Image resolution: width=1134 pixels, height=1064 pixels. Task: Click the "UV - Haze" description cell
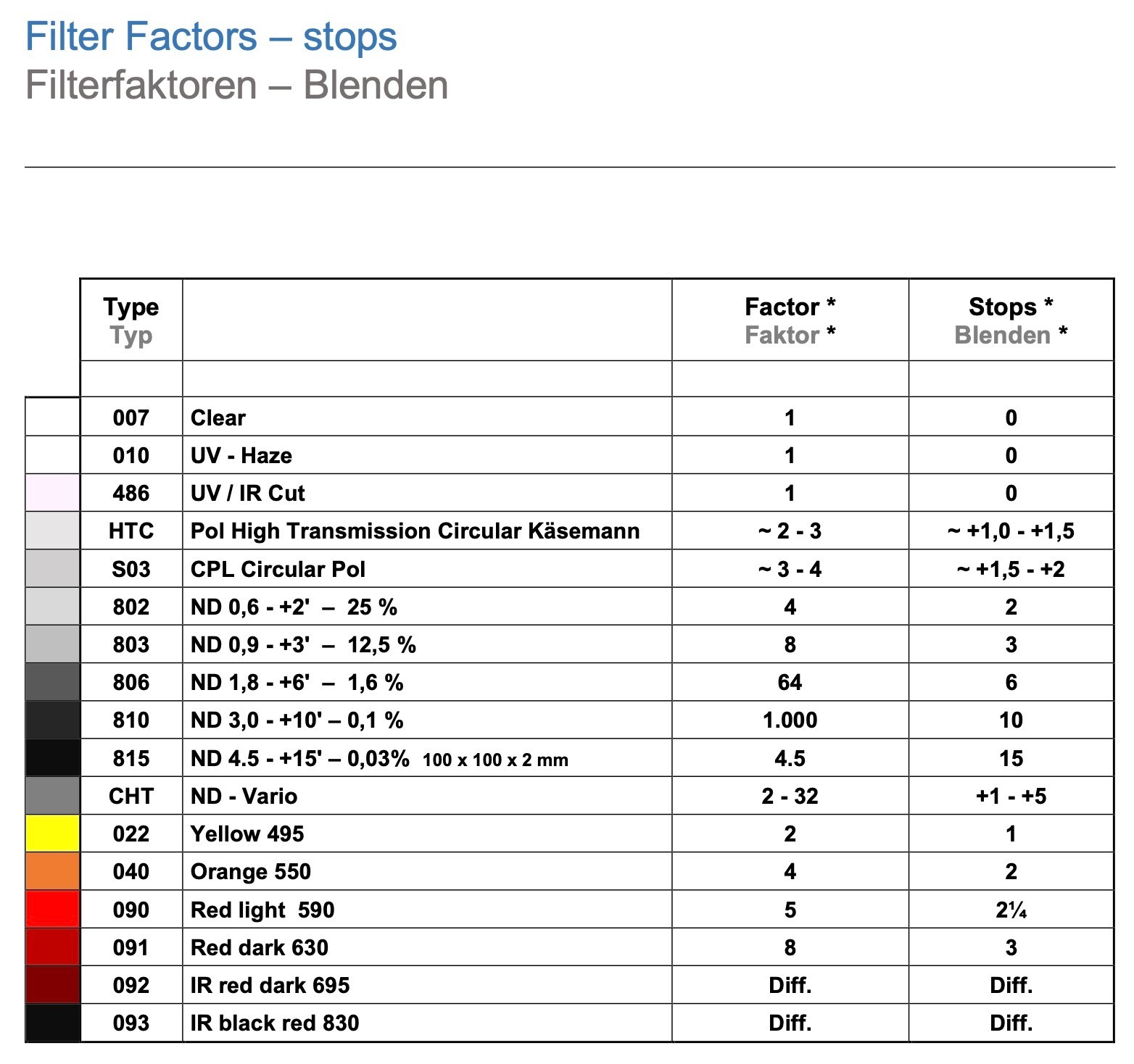click(x=241, y=456)
